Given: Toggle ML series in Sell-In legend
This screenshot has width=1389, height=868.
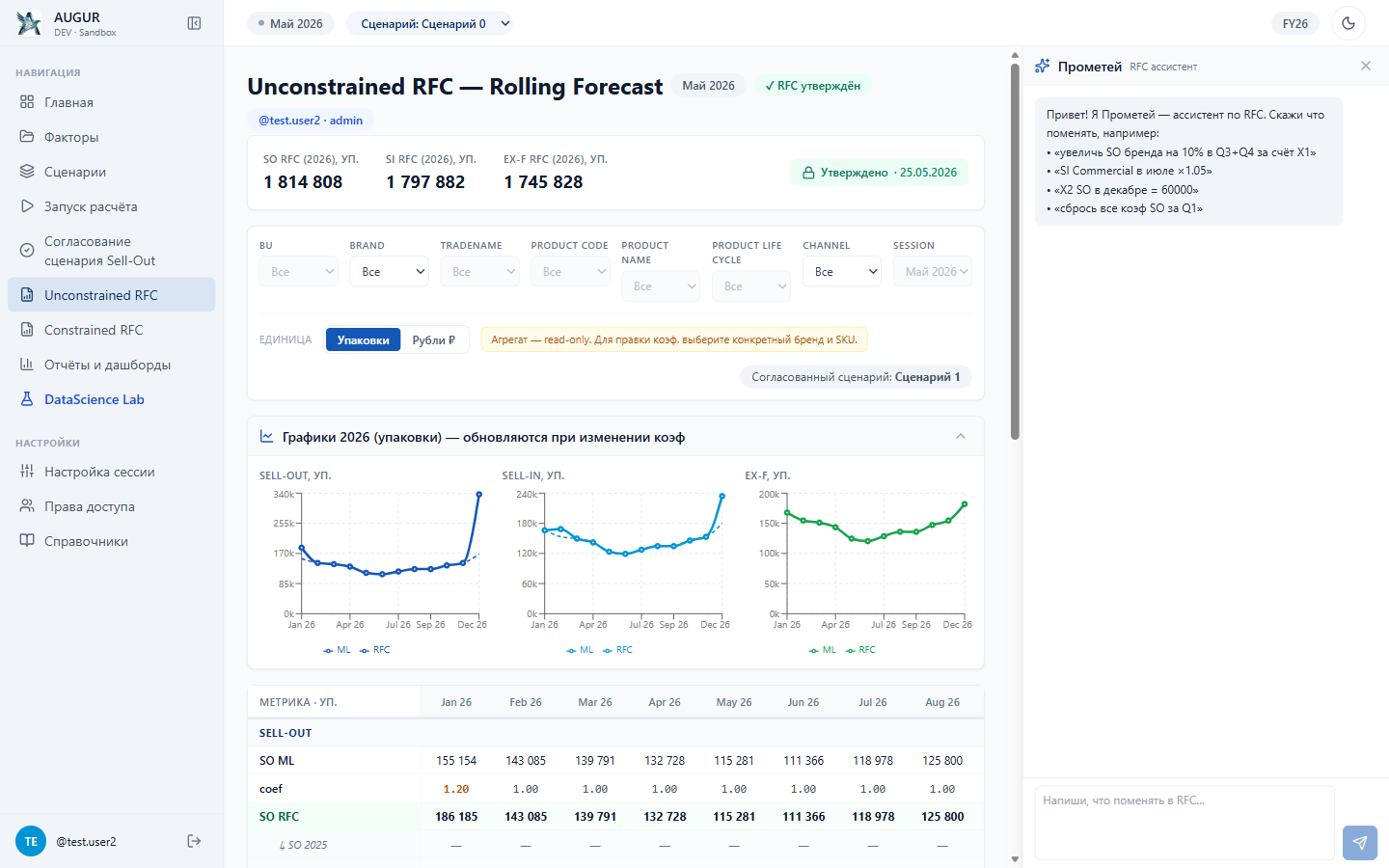Looking at the screenshot, I should tap(581, 650).
